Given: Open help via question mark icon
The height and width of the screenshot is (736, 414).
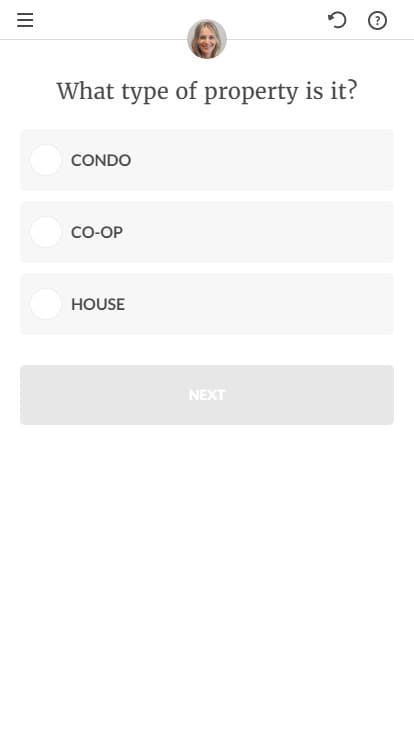Looking at the screenshot, I should tap(377, 21).
